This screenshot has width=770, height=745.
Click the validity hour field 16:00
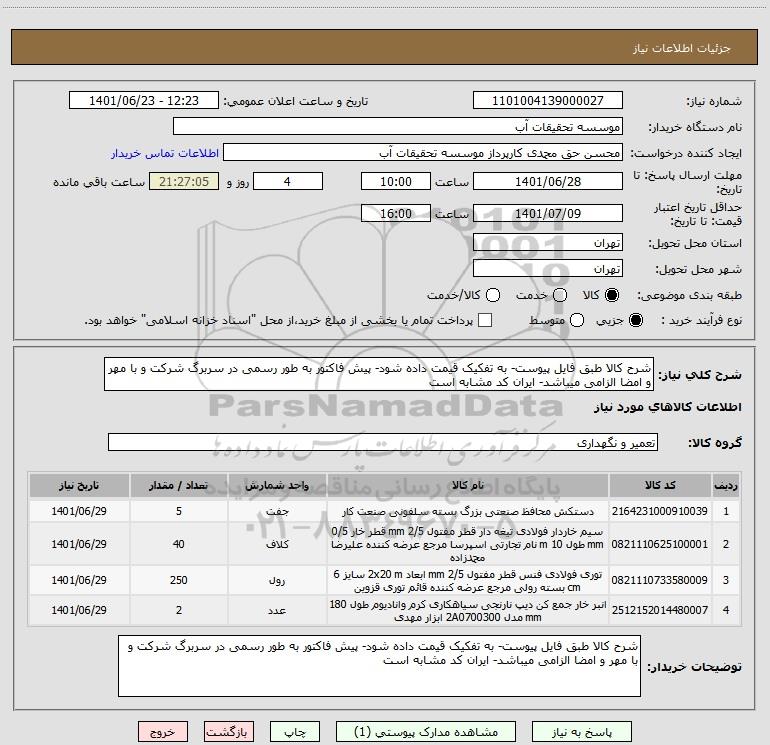click(x=396, y=213)
